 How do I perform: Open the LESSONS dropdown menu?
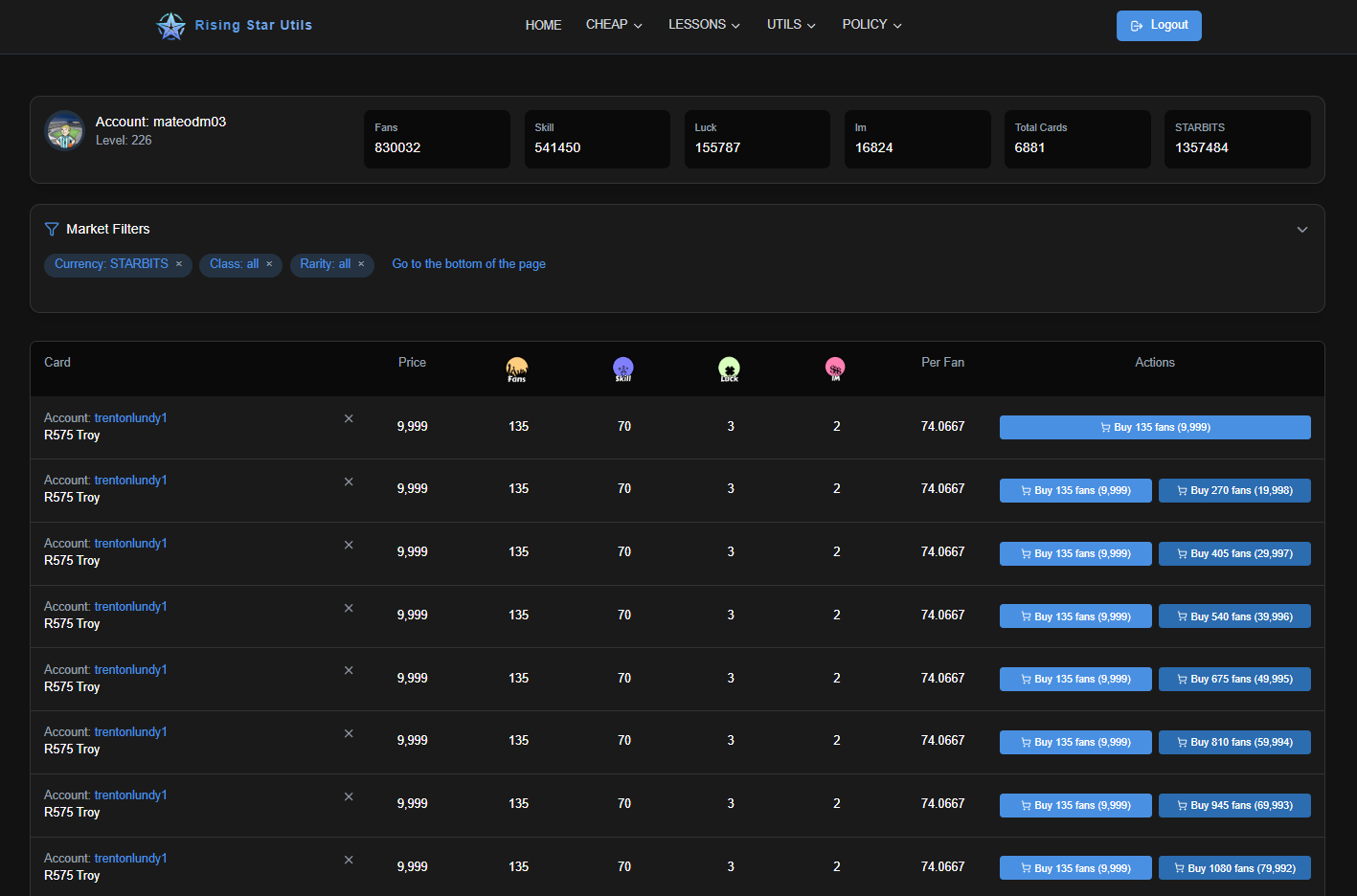704,25
